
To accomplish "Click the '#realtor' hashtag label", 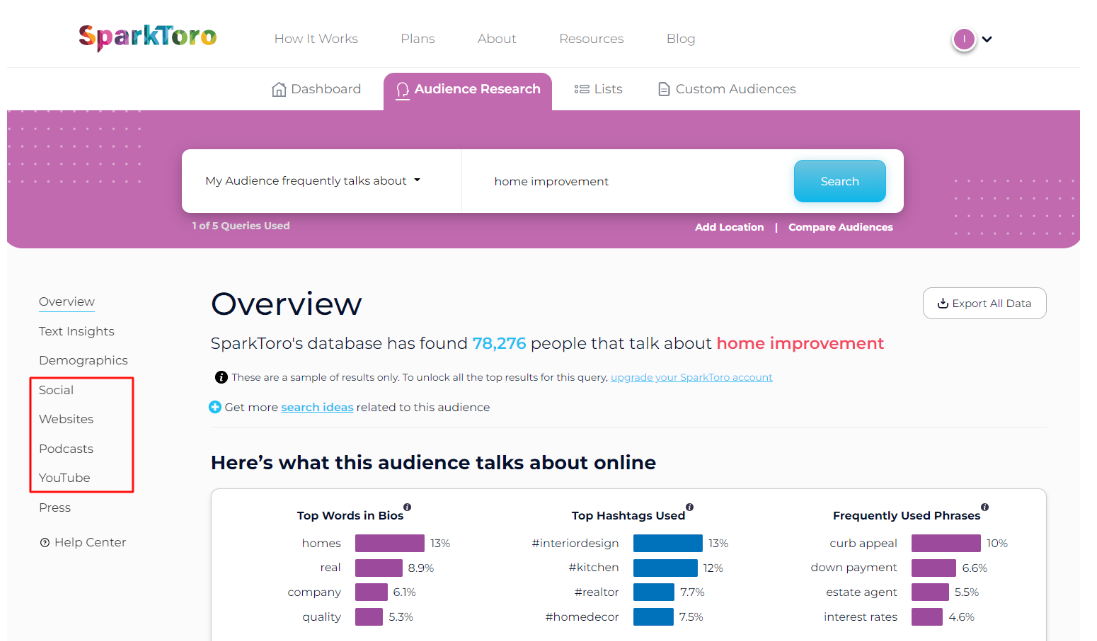I will (x=597, y=592).
